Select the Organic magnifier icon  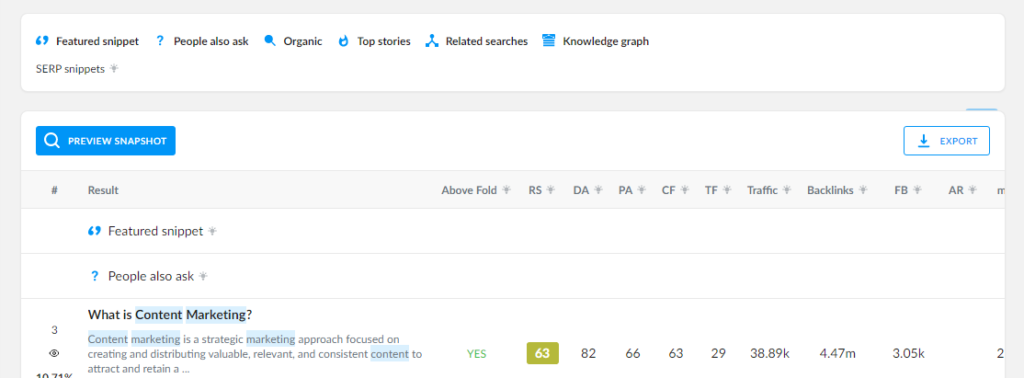(x=270, y=41)
